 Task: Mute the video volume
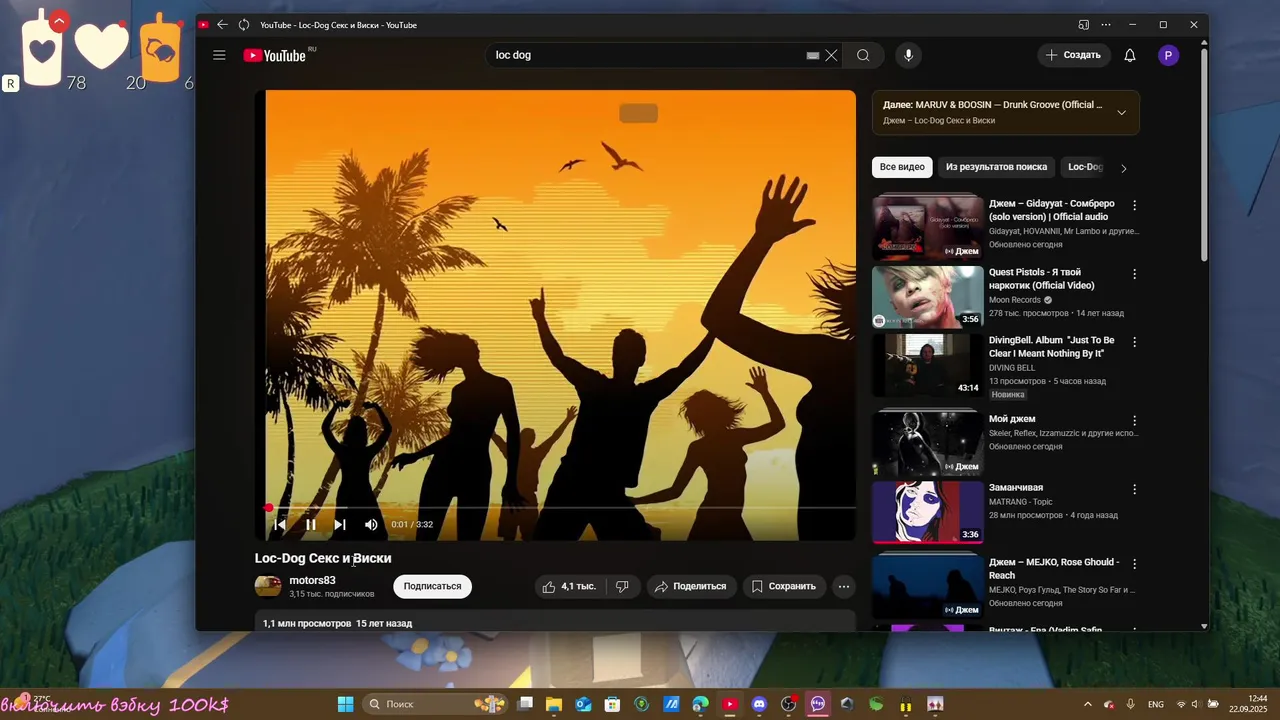coord(371,524)
